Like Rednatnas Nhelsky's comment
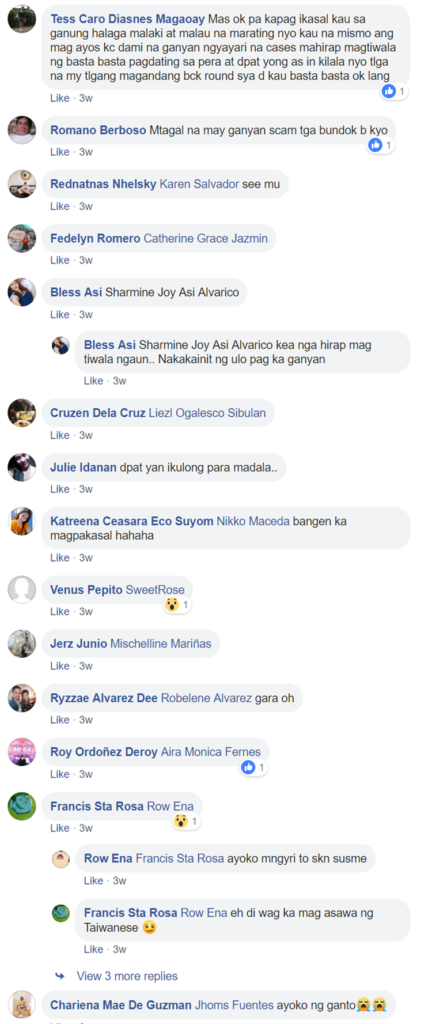Screen dimensions: 432x1024 (59, 206)
